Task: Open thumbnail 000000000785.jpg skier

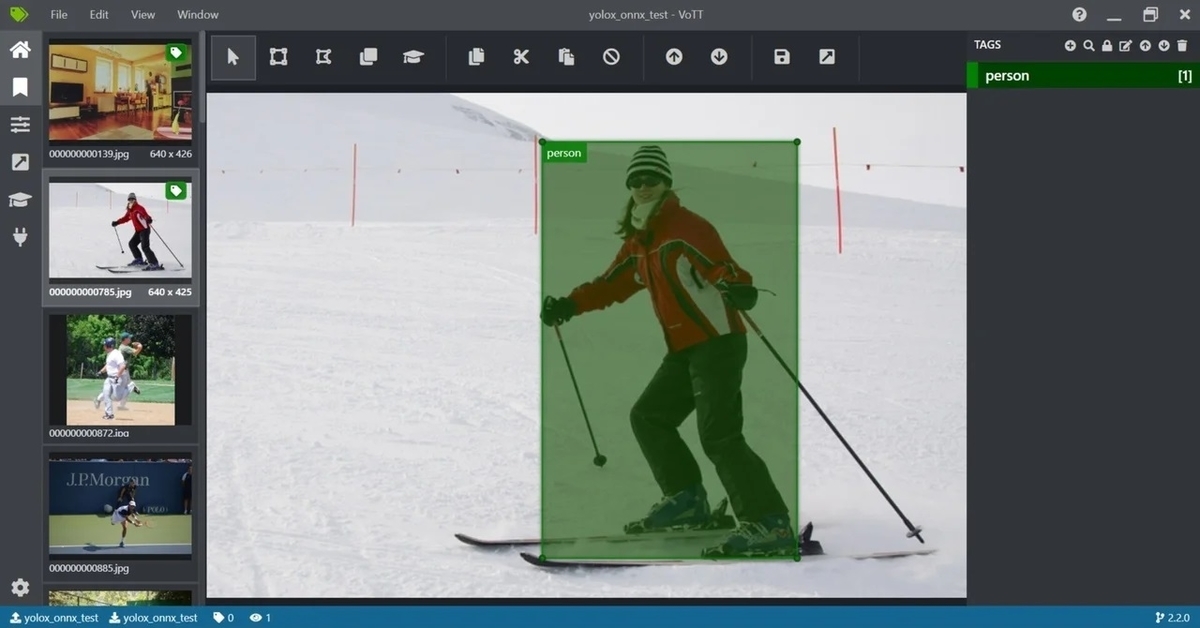Action: click(120, 229)
